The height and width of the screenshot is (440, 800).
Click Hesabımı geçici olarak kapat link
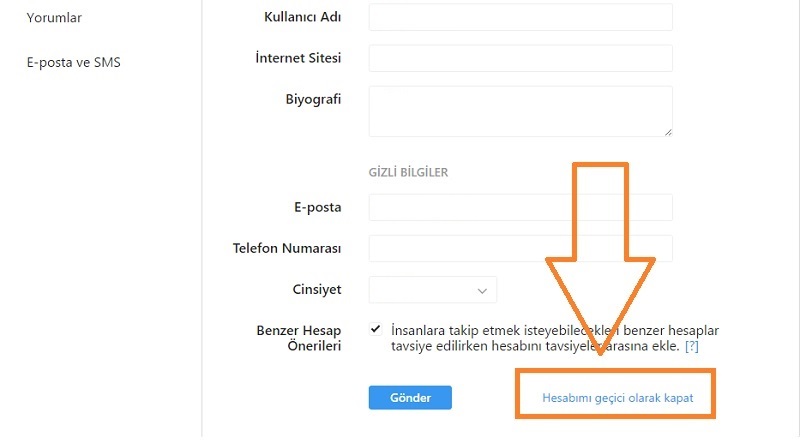pos(617,398)
